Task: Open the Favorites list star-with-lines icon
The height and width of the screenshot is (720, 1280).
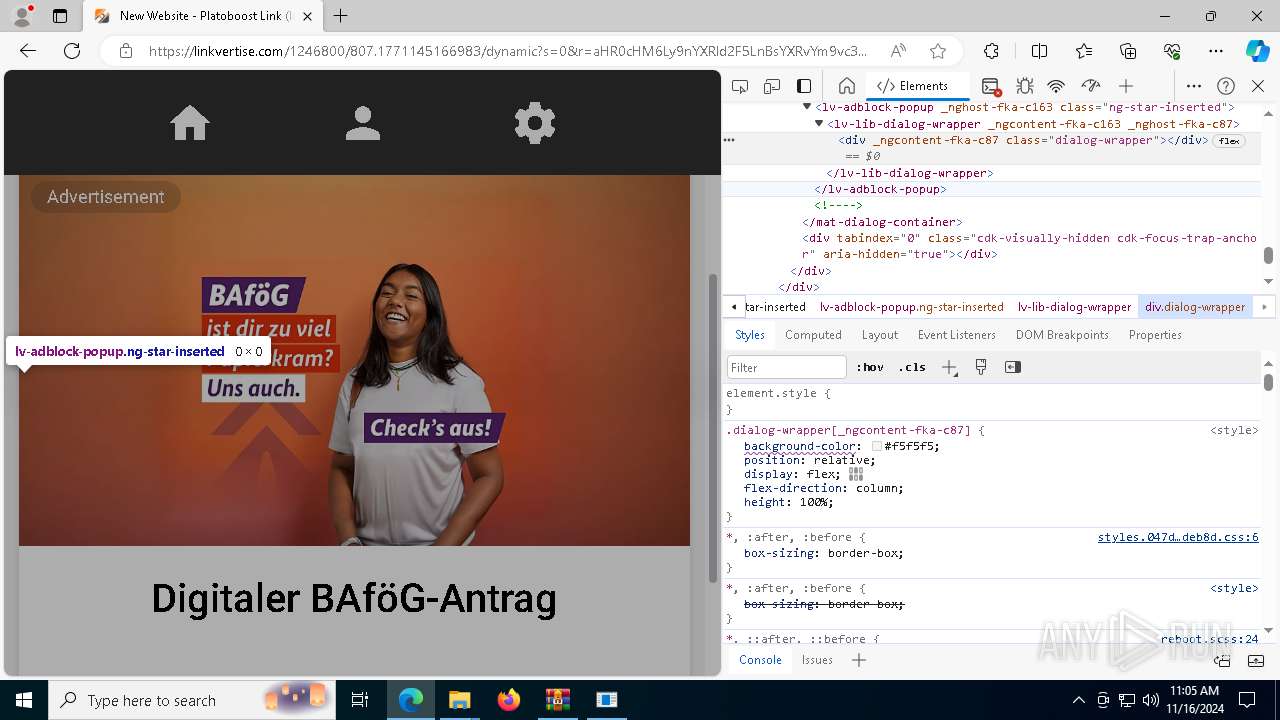Action: click(x=1084, y=51)
